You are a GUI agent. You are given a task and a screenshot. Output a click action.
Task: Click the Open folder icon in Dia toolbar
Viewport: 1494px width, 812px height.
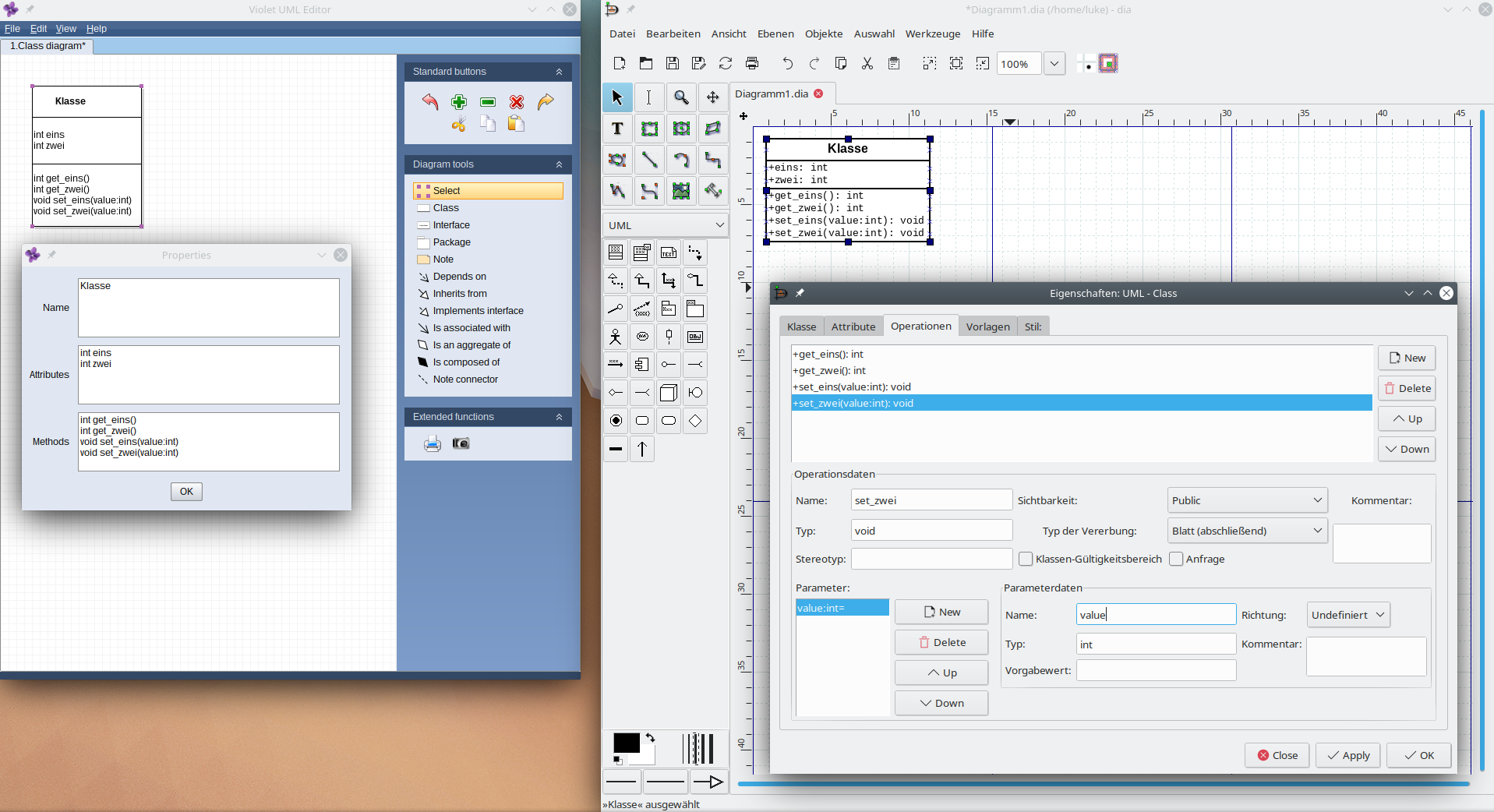click(646, 64)
